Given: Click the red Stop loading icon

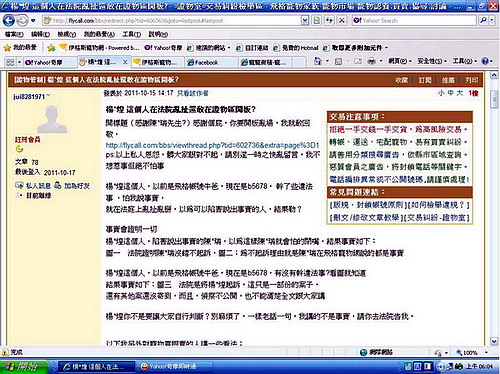Looking at the screenshot, I should coord(342,21).
